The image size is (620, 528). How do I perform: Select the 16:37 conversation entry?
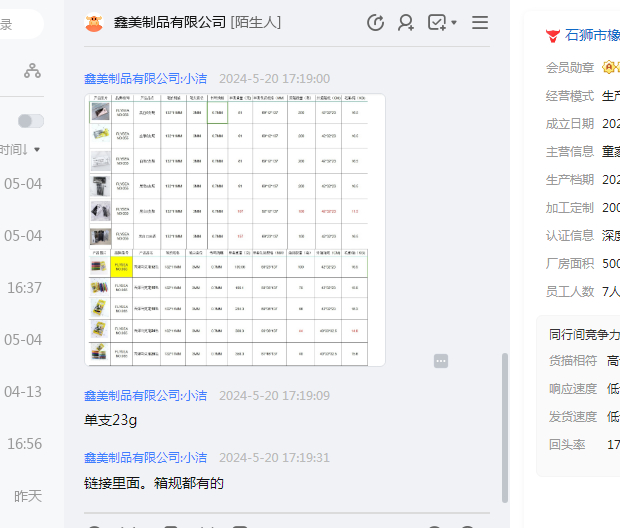pyautogui.click(x=24, y=288)
